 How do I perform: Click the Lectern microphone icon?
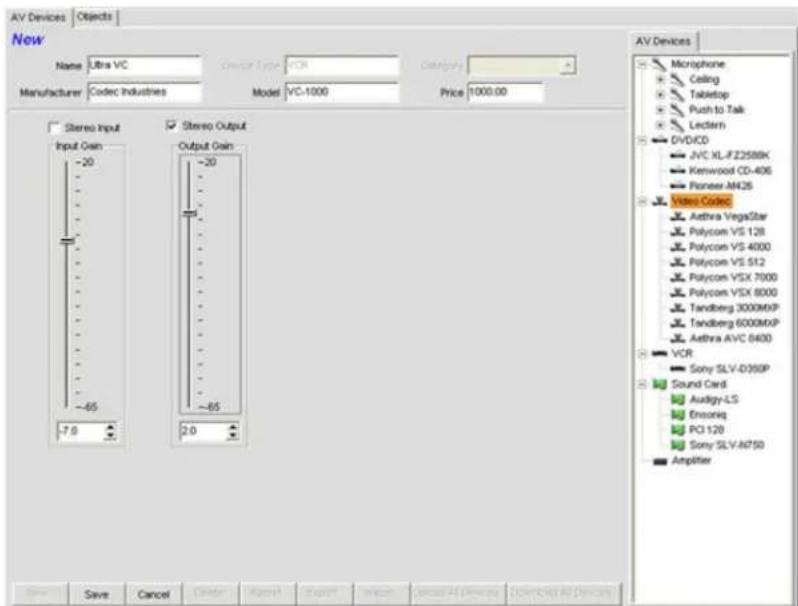pyautogui.click(x=677, y=125)
